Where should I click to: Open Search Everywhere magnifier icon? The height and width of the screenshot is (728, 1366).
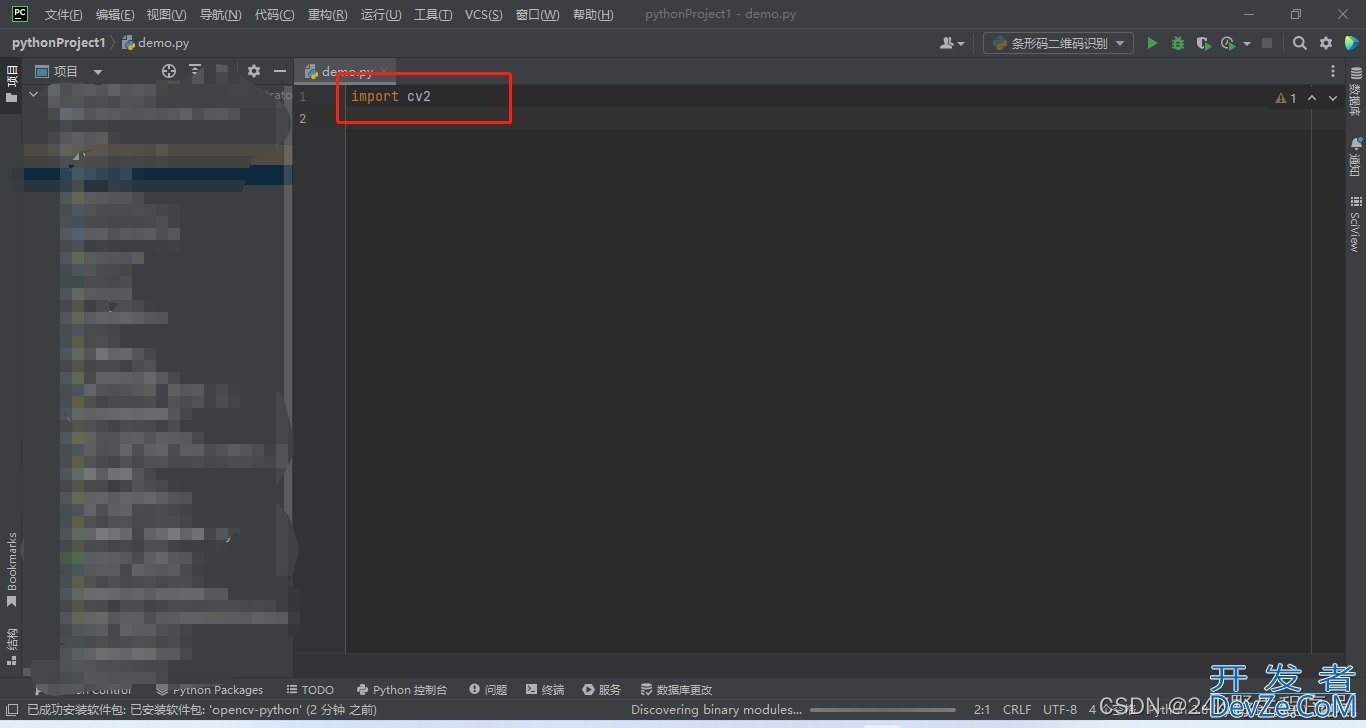click(1300, 43)
